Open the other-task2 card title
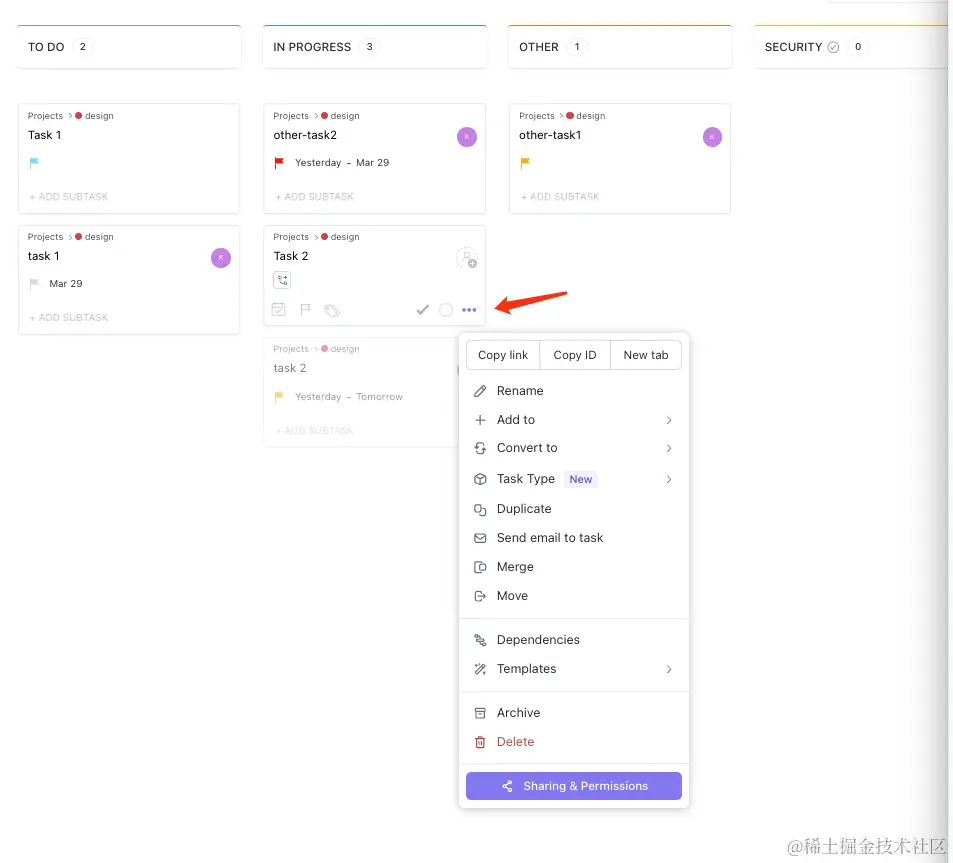The image size is (953, 863). (304, 135)
